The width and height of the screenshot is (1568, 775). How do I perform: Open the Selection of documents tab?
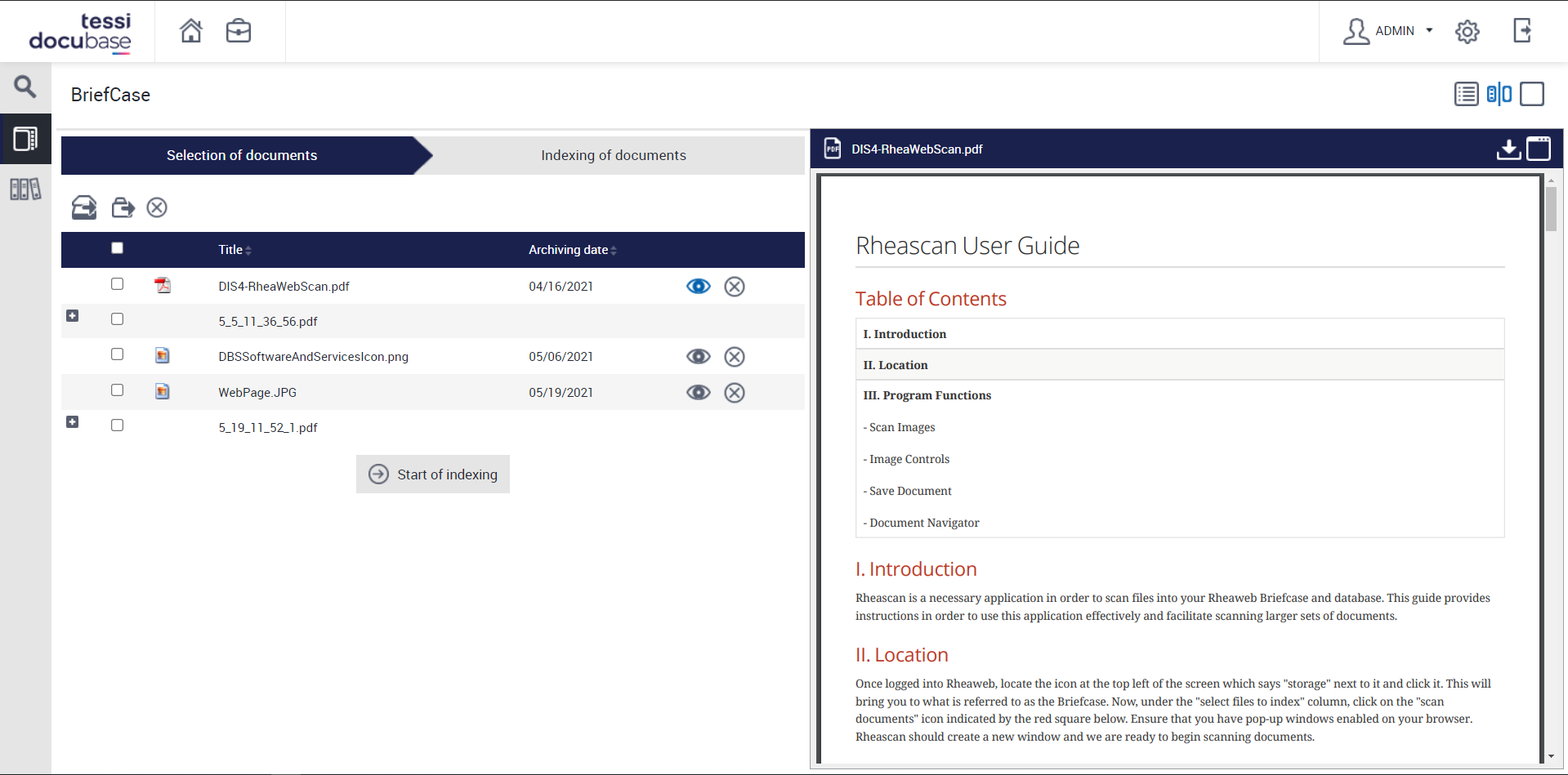tap(242, 155)
